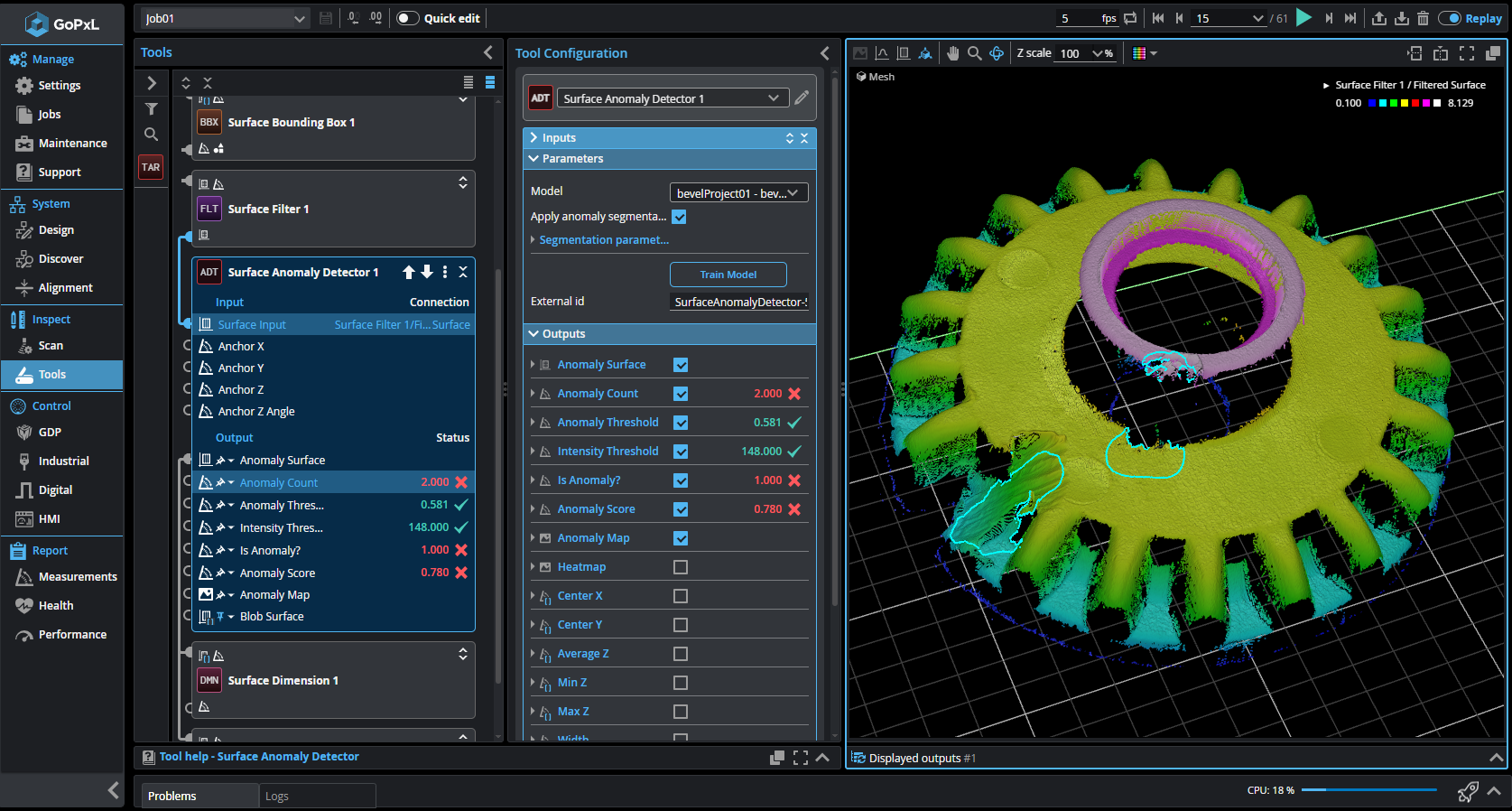The image size is (1512, 811).
Task: Open Measurements in the left sidebar
Action: [78, 577]
